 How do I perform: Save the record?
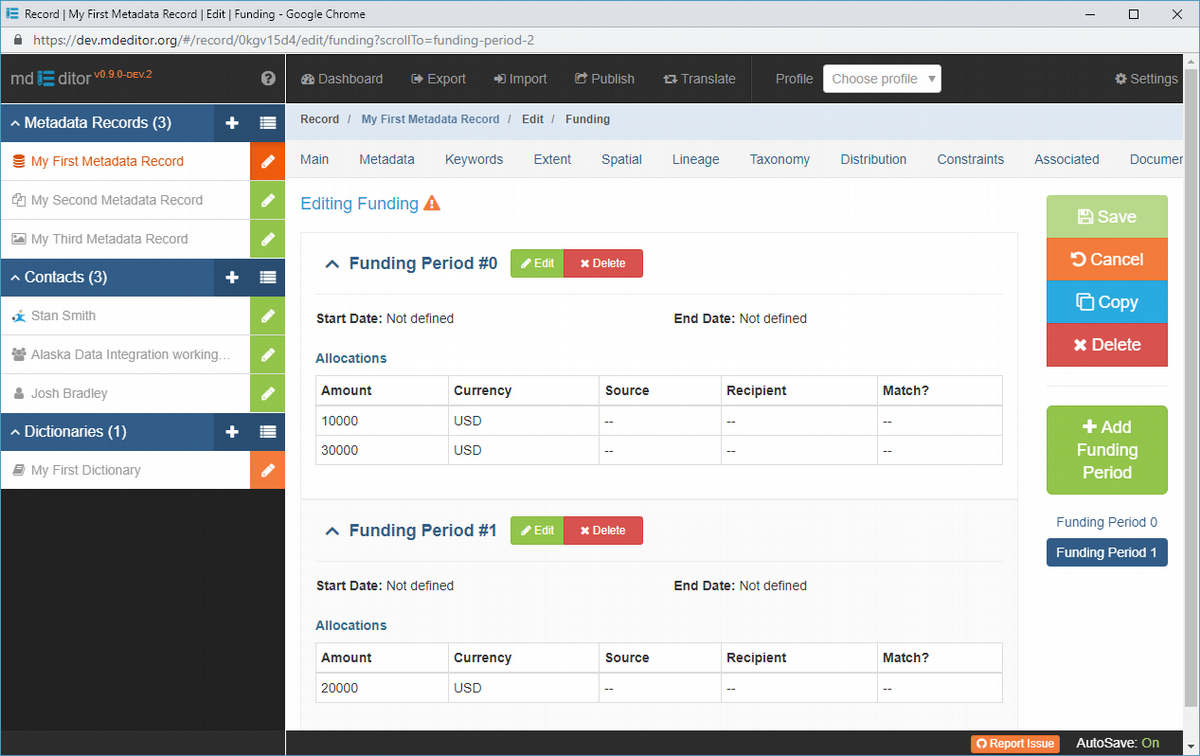tap(1107, 217)
